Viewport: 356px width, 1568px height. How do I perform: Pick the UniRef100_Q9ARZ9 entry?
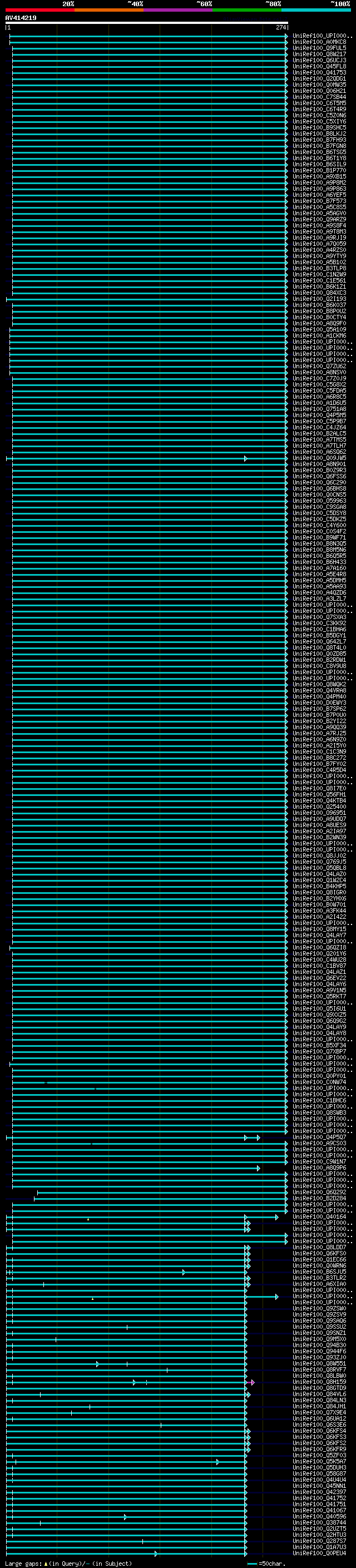[x=319, y=219]
